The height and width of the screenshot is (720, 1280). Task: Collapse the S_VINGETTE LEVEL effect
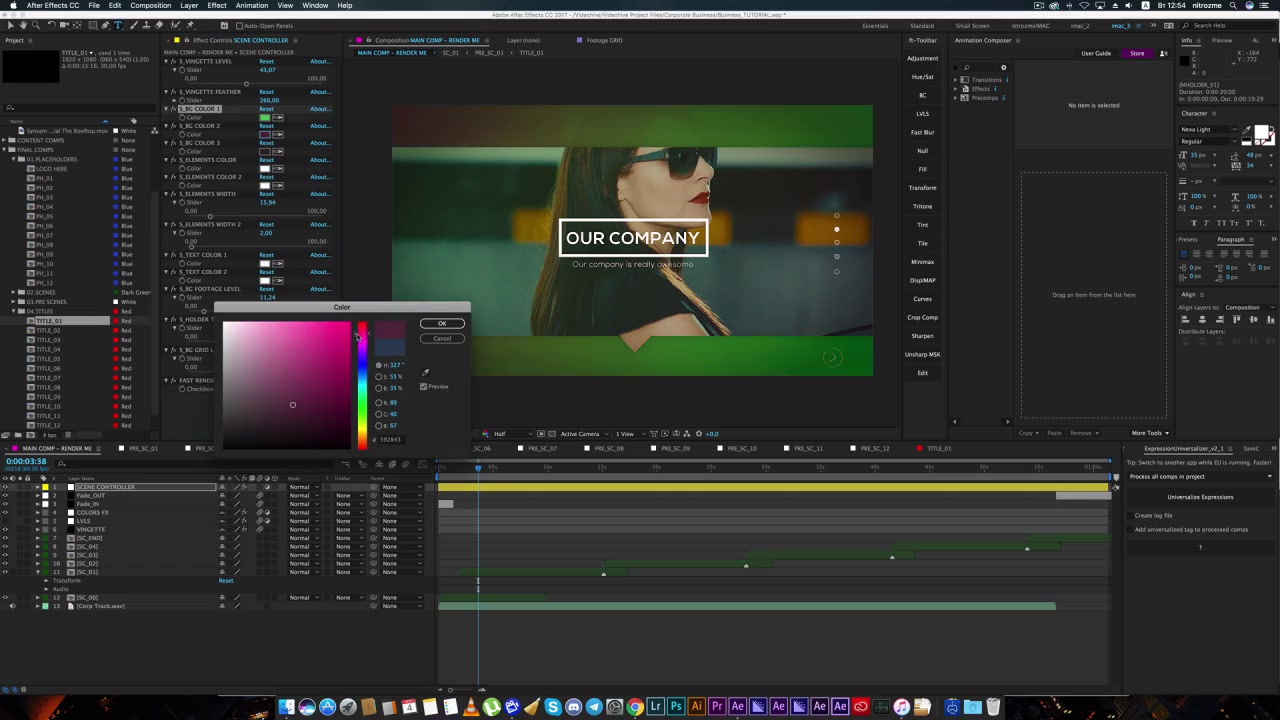coord(166,61)
